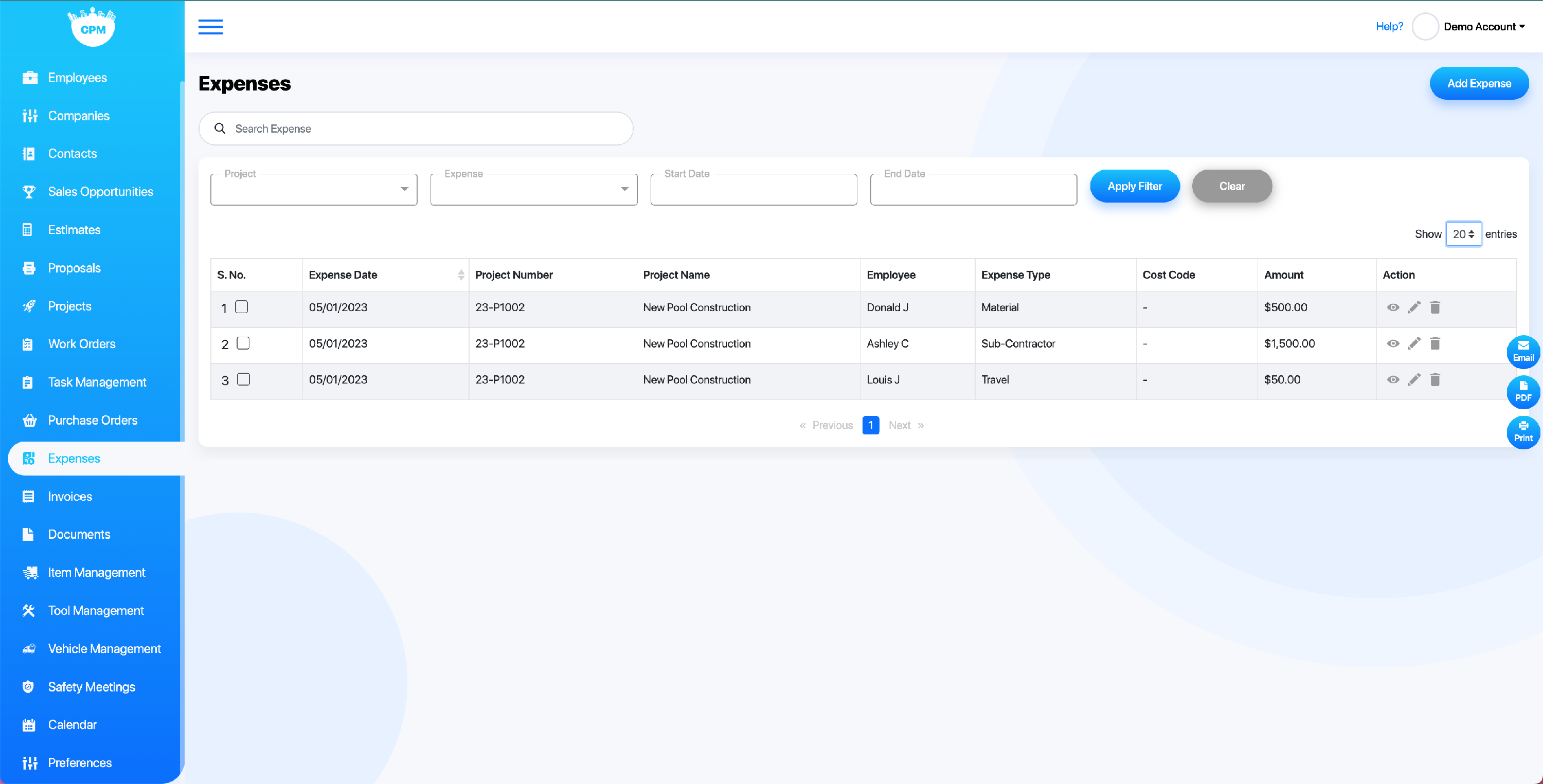The width and height of the screenshot is (1543, 784).
Task: Click the Estimates calculator icon
Action: [27, 229]
